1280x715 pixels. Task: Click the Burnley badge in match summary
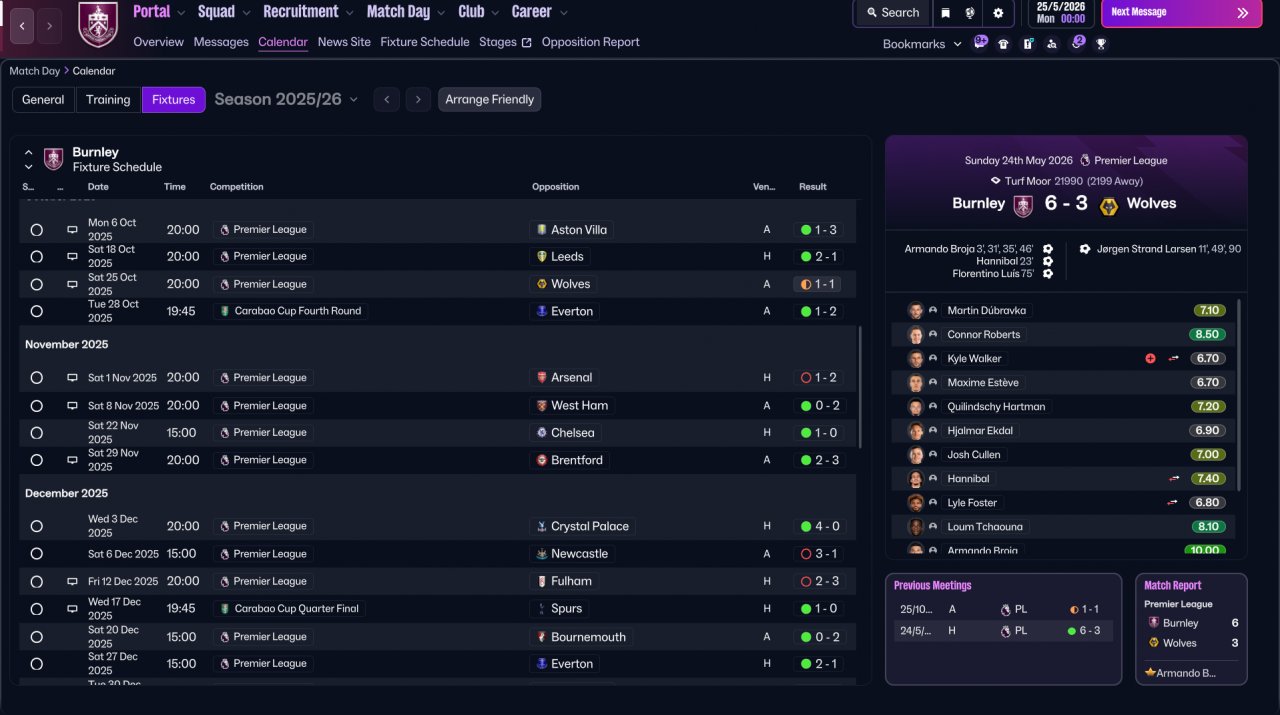point(1023,206)
